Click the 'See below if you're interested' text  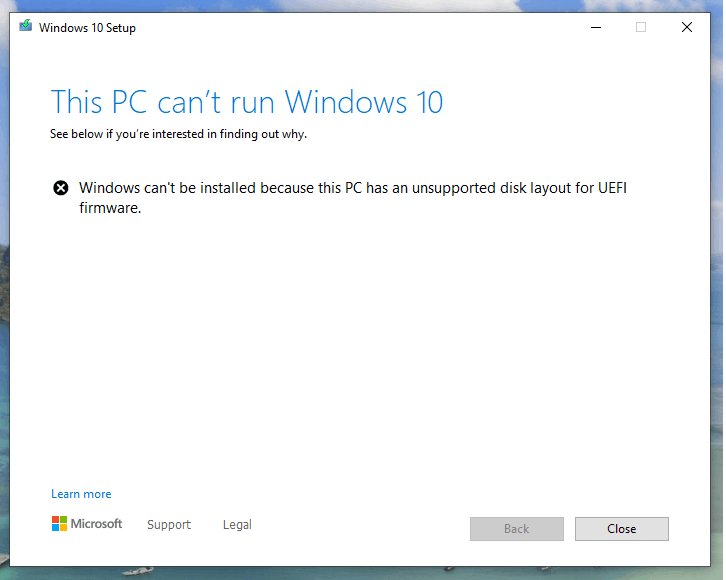point(178,134)
